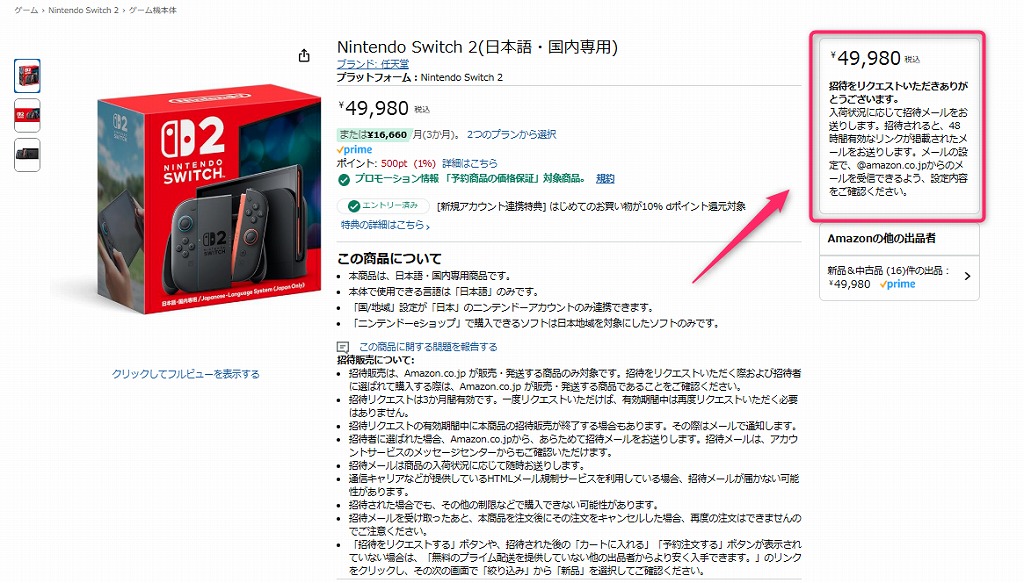Click the green check icon beside プロモーション情報
Image resolution: width=1024 pixels, height=583 pixels.
(344, 180)
